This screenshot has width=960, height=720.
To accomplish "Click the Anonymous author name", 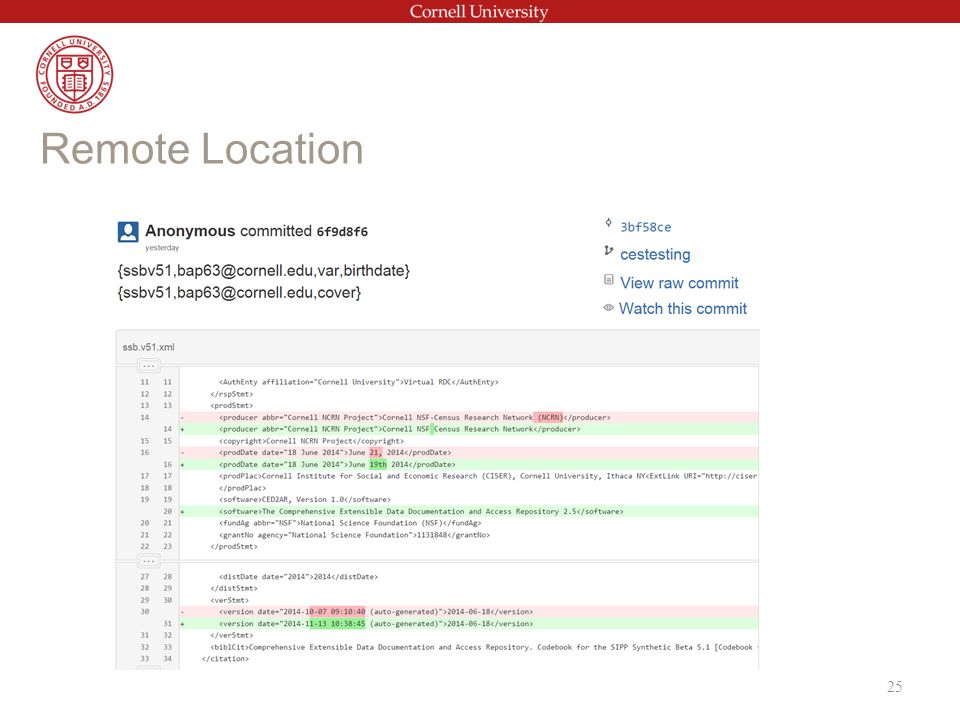I will tap(190, 231).
